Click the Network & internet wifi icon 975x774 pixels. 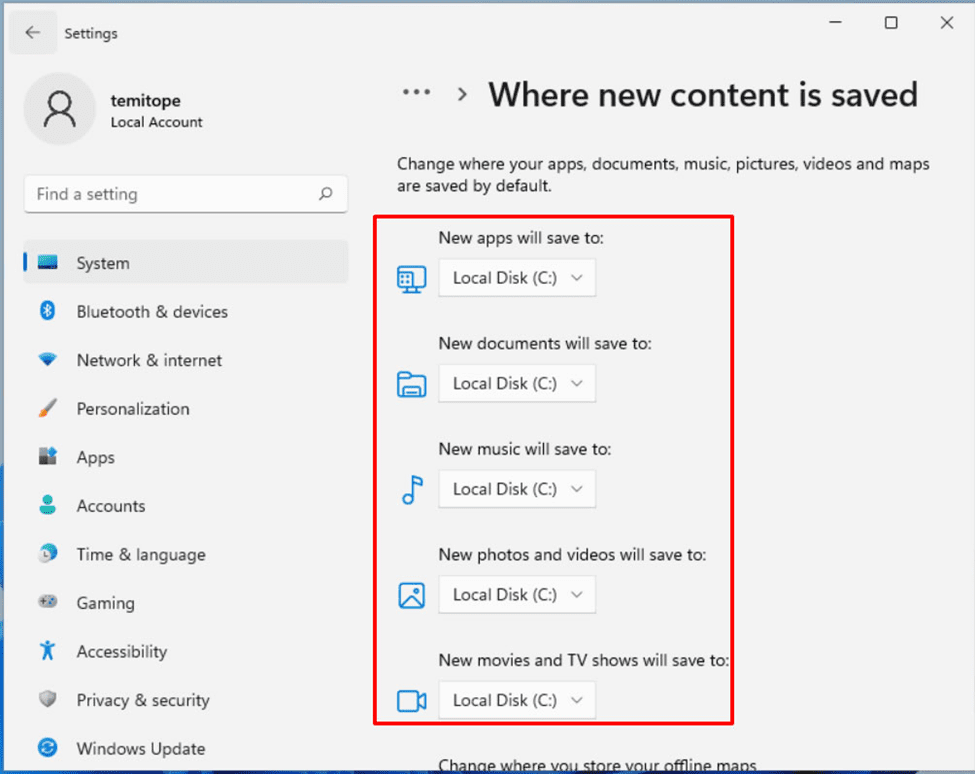point(47,360)
